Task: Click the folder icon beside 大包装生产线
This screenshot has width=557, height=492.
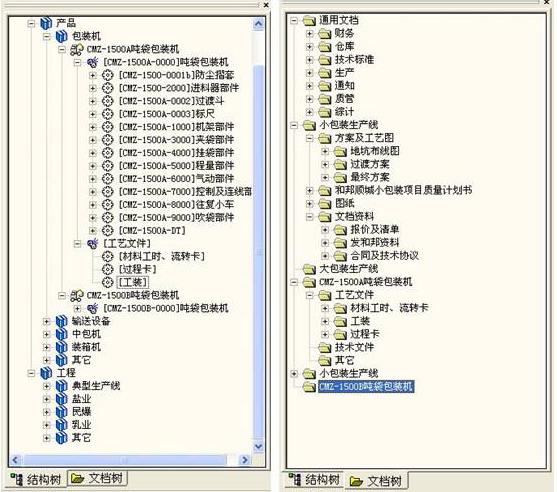Action: (x=309, y=269)
